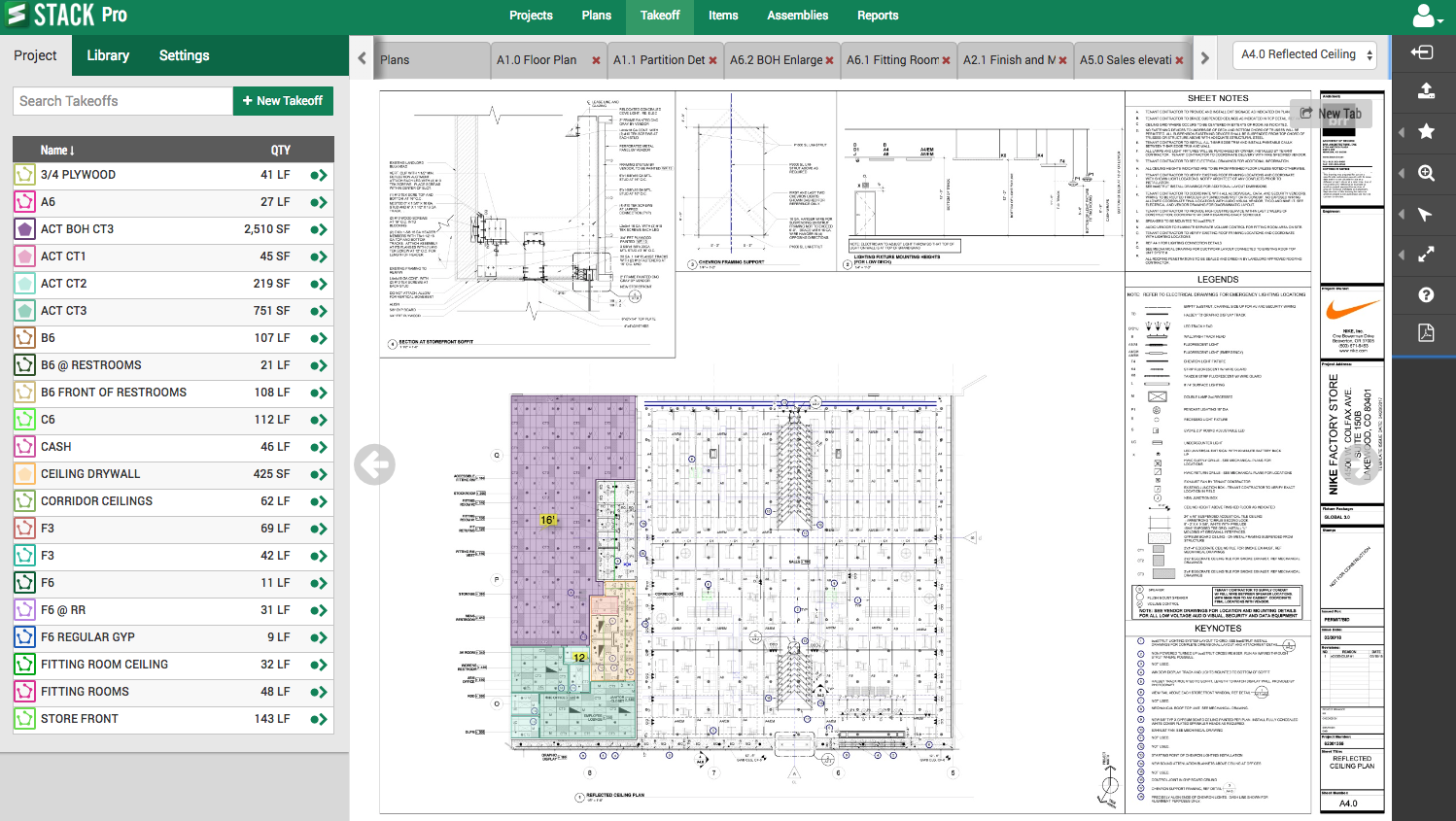Click the star bookmark icon
This screenshot has height=821, width=1456.
(x=1426, y=131)
